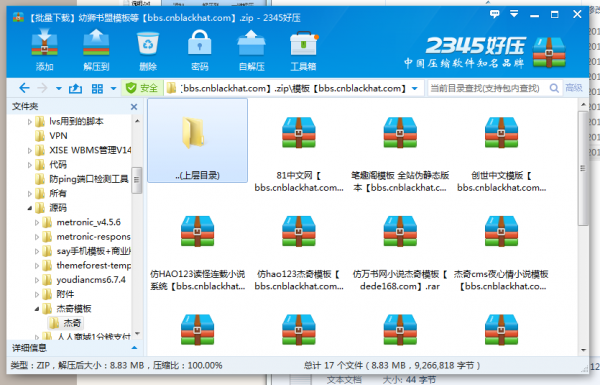600x385 pixels.
Task: Select the 仿hao123杰奇模板 archive
Action: pyautogui.click(x=299, y=252)
